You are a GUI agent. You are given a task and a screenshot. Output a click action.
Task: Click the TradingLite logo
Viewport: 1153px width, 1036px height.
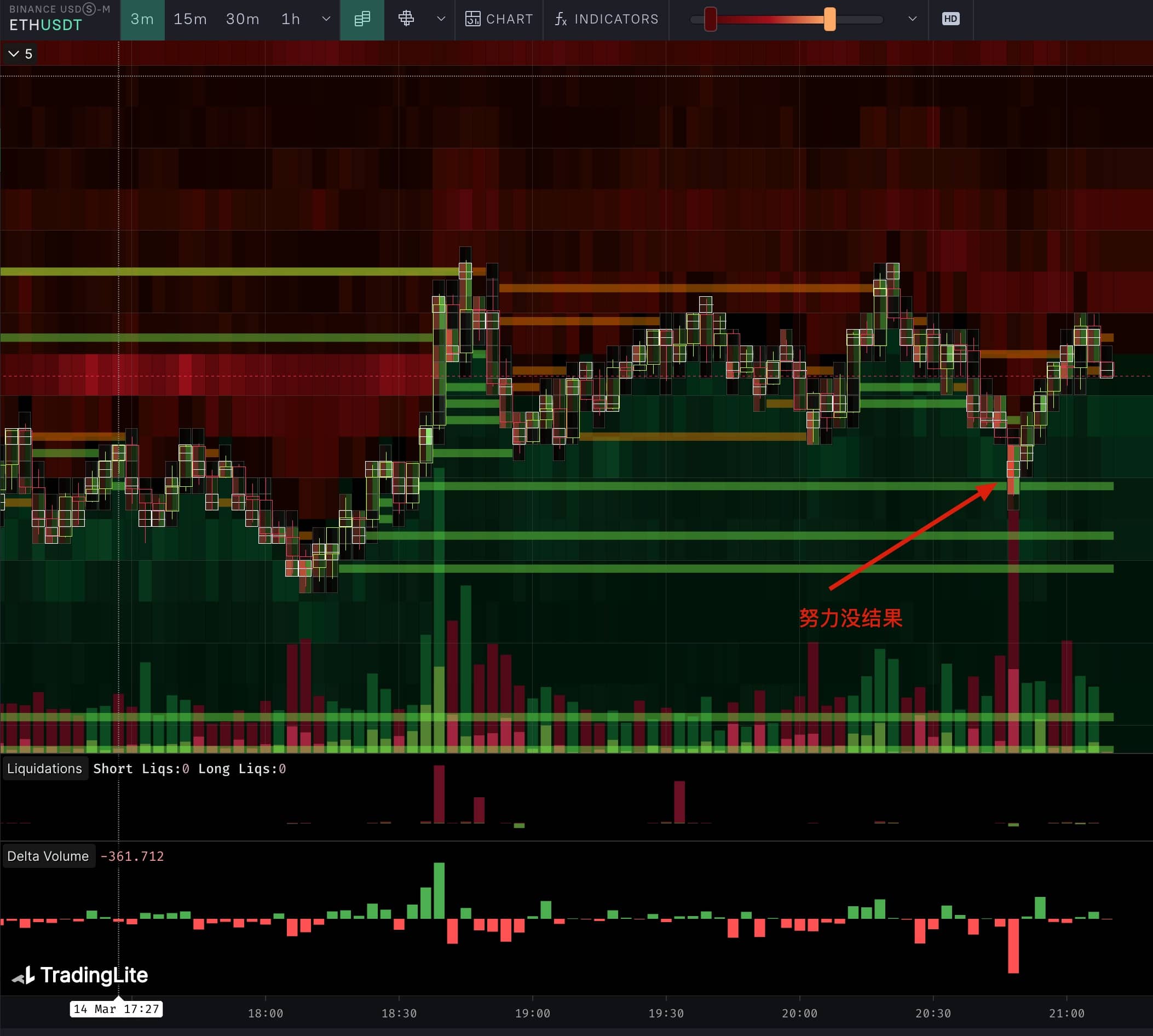(x=80, y=975)
